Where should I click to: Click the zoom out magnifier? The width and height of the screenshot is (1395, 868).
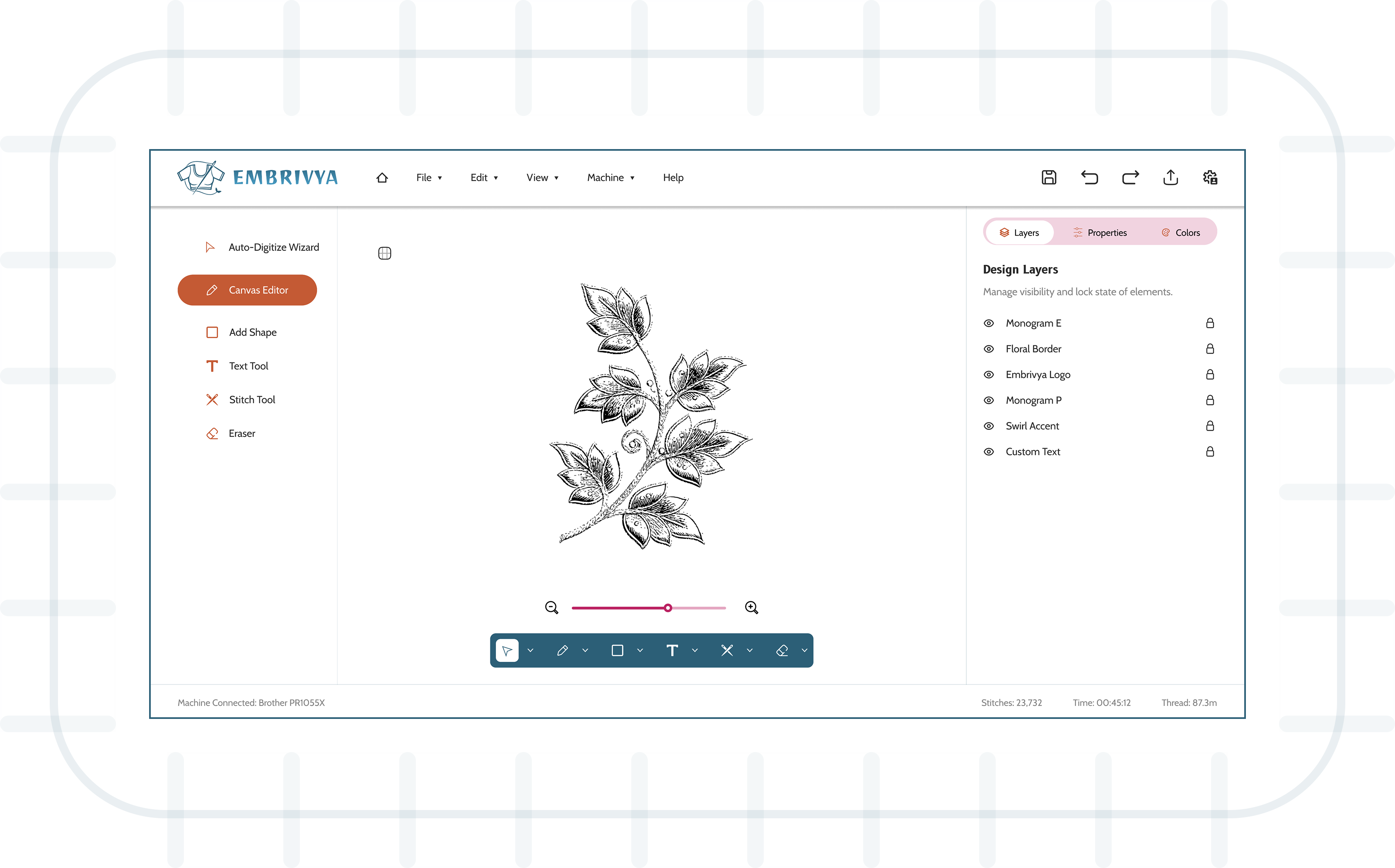pyautogui.click(x=552, y=608)
